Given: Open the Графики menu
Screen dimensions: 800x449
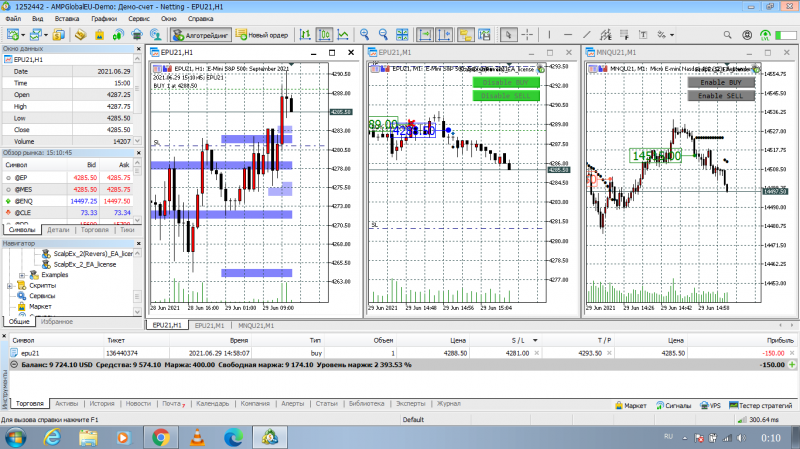Looking at the screenshot, I should click(104, 18).
